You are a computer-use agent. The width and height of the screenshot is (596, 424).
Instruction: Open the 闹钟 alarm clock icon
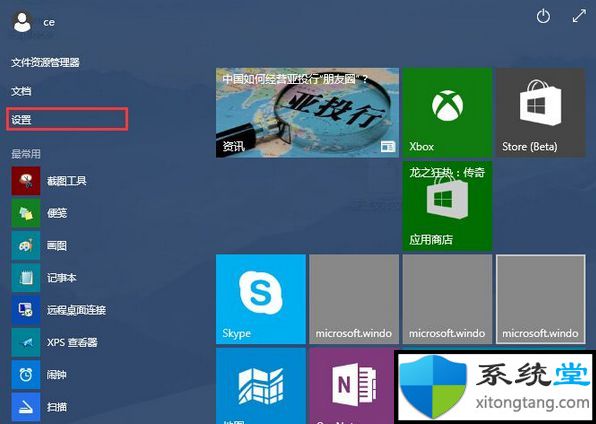coord(26,375)
